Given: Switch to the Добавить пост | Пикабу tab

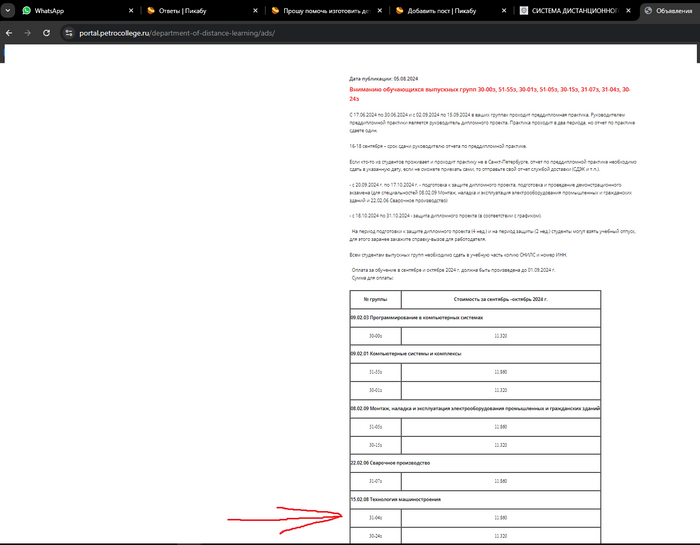Looking at the screenshot, I should click(450, 11).
